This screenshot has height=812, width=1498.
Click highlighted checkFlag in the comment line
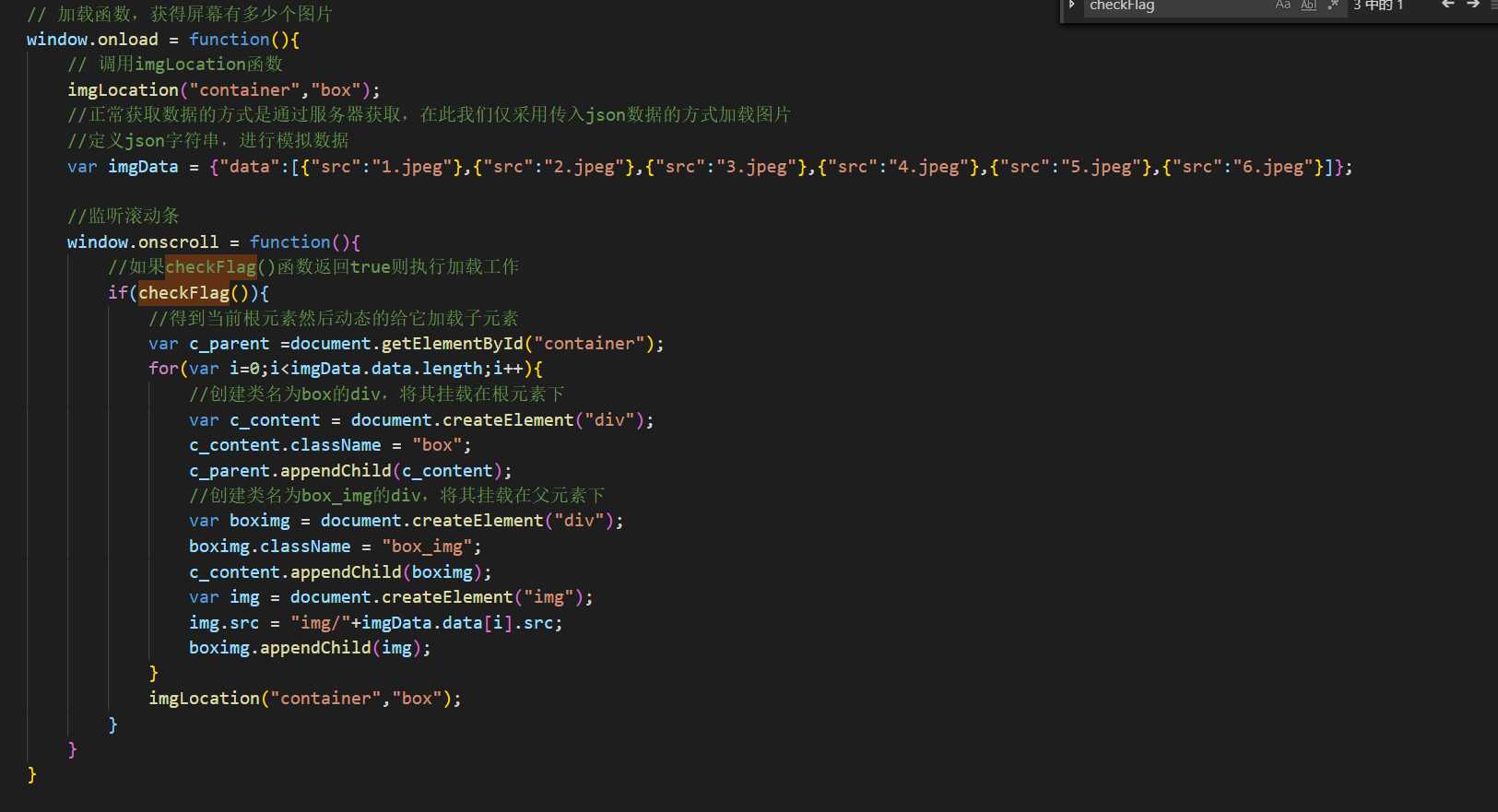pyautogui.click(x=211, y=267)
